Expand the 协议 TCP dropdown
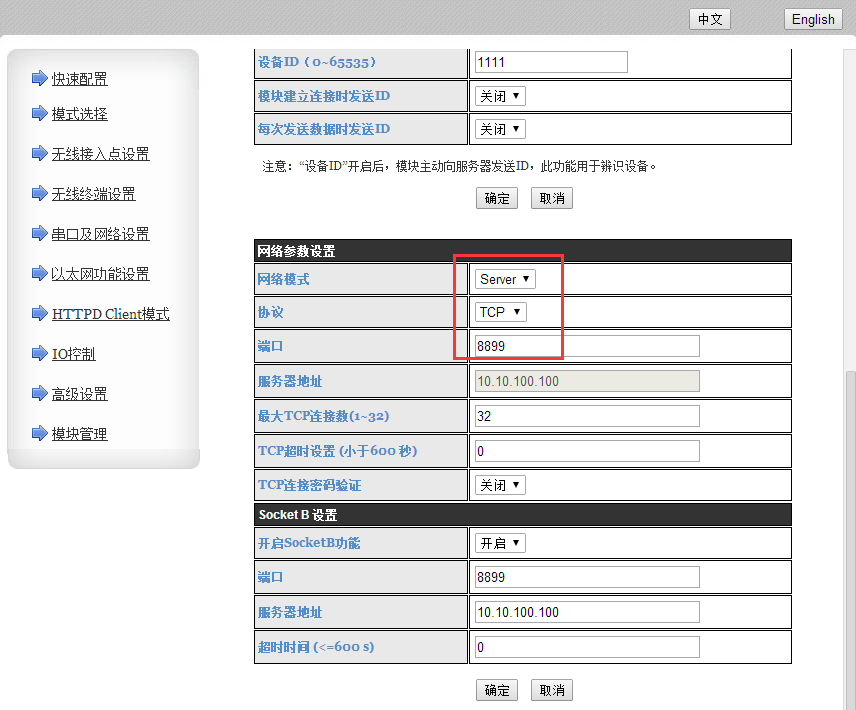 pyautogui.click(x=501, y=312)
